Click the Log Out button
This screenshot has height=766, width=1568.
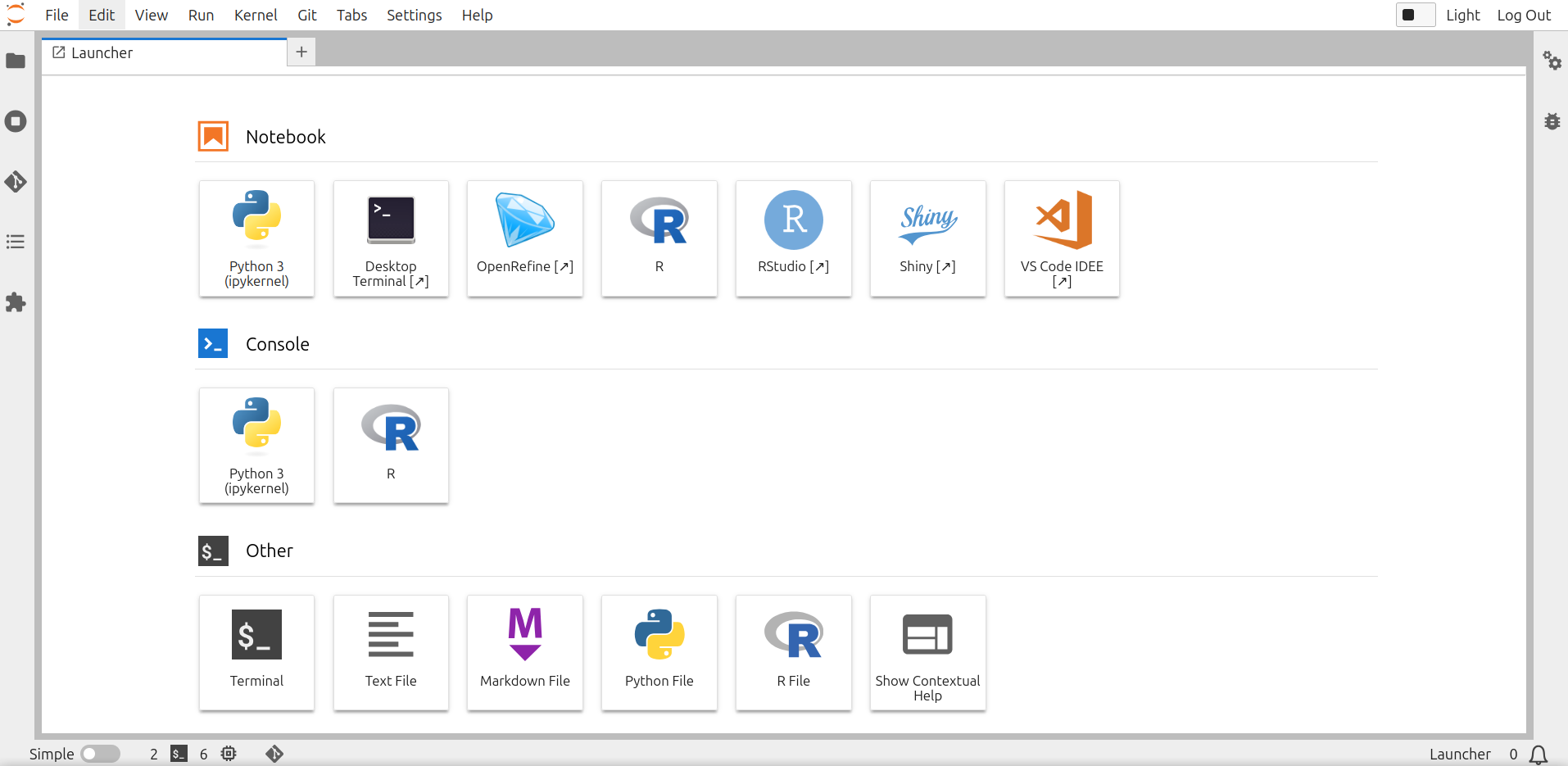pyautogui.click(x=1523, y=15)
